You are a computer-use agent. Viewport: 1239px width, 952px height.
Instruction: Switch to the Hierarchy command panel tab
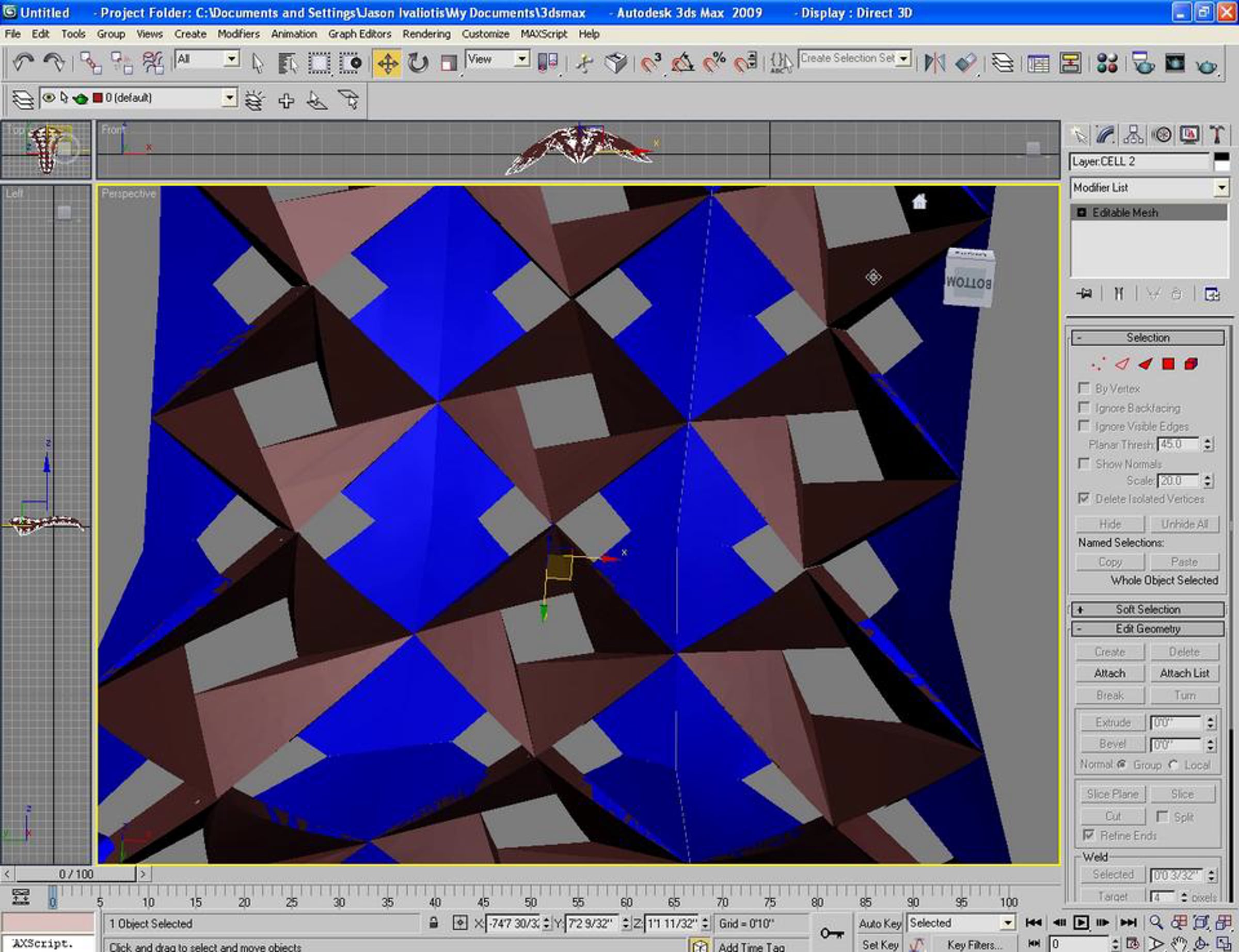[1133, 135]
